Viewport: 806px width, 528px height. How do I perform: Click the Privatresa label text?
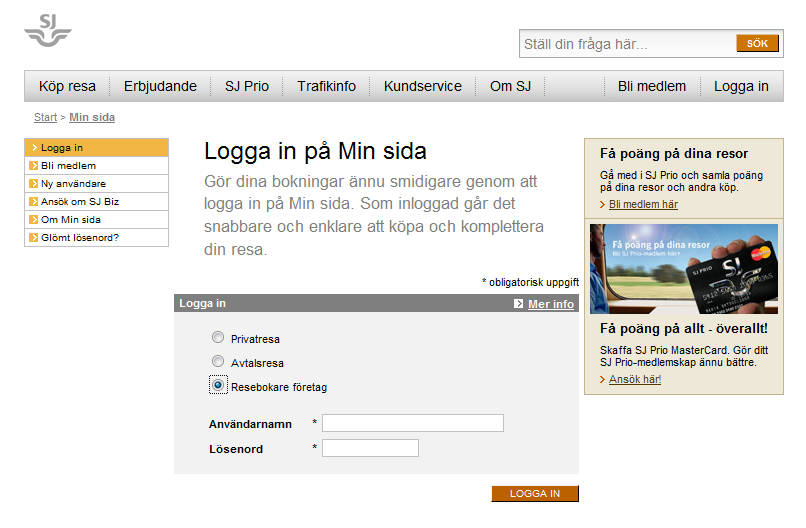pos(255,339)
